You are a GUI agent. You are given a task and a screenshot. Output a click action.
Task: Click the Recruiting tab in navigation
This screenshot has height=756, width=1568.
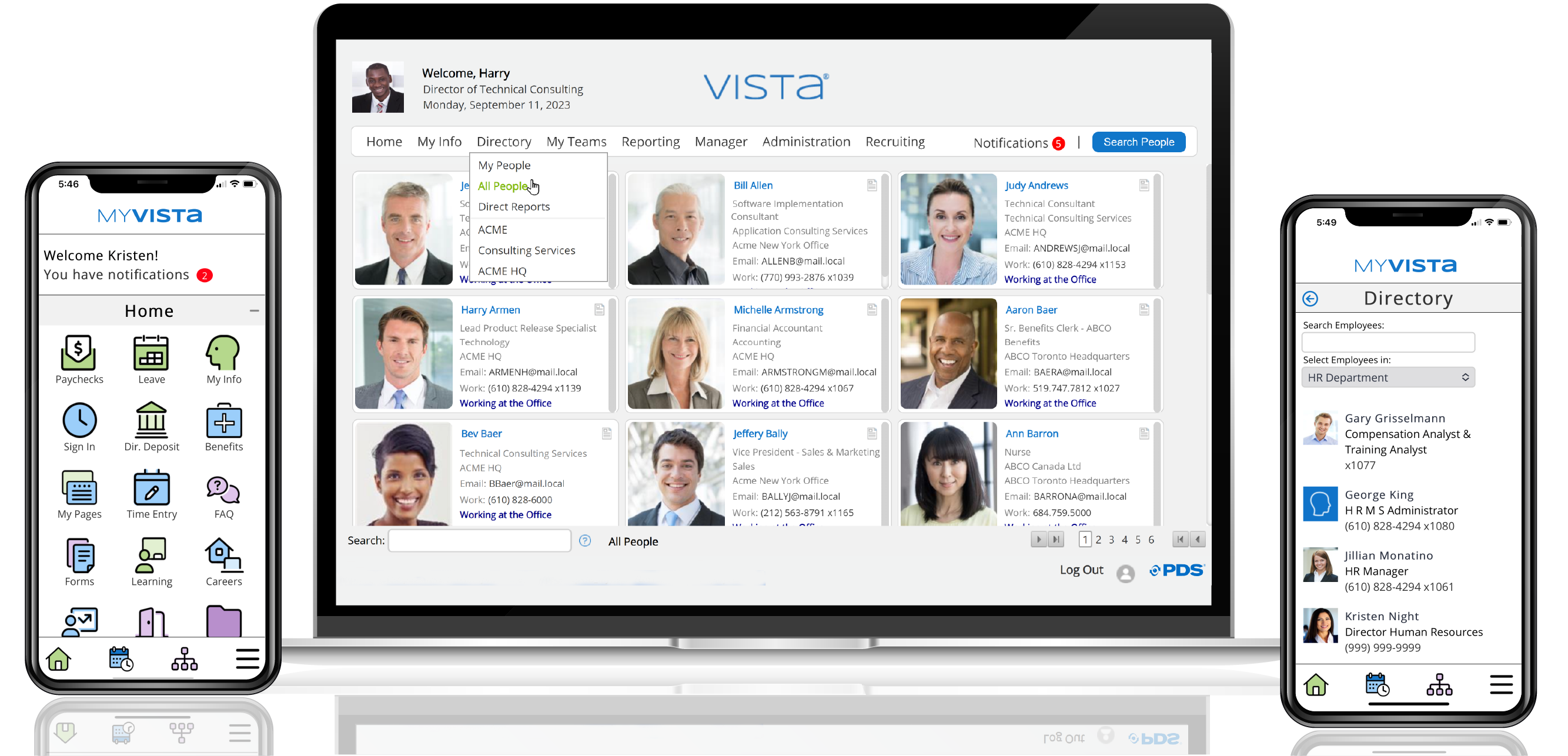895,141
